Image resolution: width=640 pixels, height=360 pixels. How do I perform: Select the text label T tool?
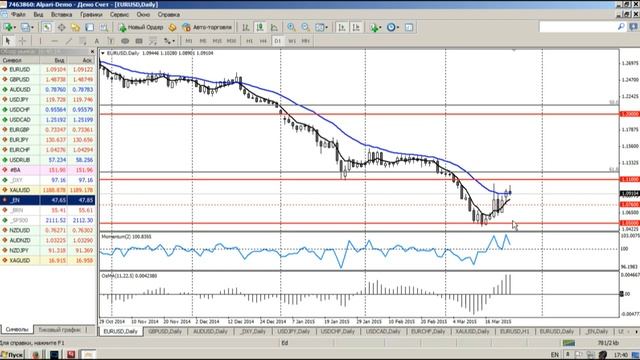[111, 41]
